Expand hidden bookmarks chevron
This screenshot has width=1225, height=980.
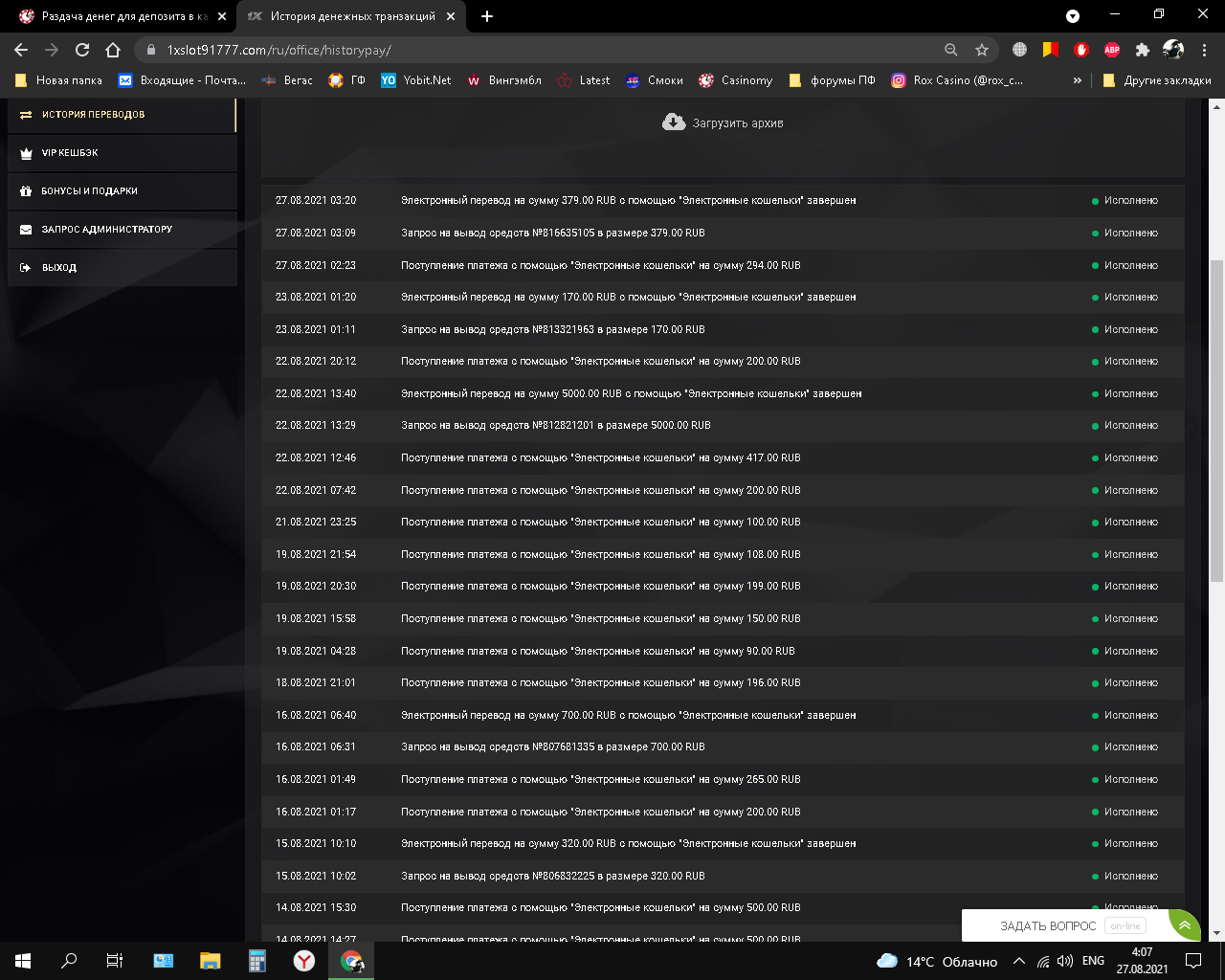click(x=1078, y=80)
